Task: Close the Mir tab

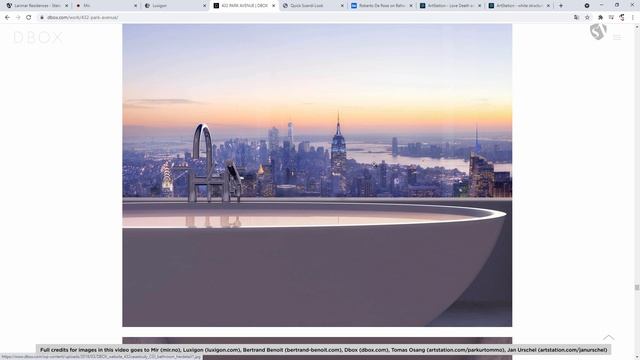Action: point(136,6)
